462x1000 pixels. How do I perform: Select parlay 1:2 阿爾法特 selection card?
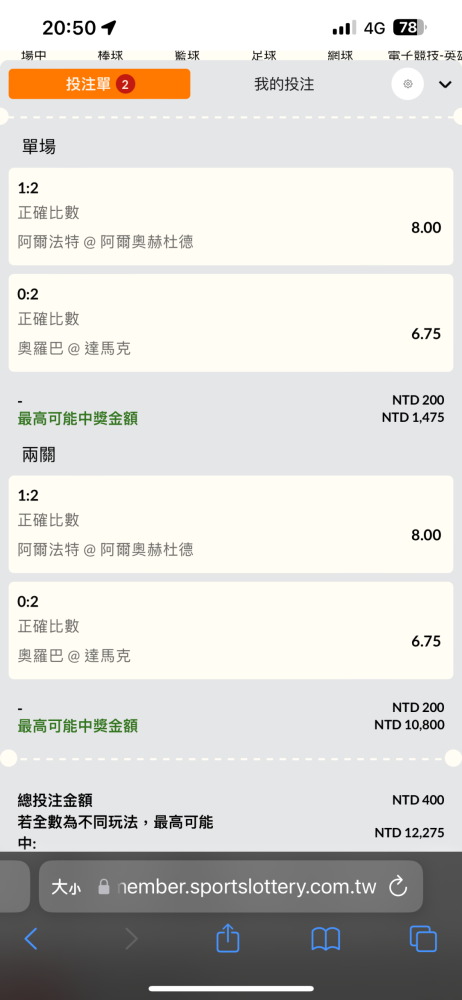tap(231, 524)
